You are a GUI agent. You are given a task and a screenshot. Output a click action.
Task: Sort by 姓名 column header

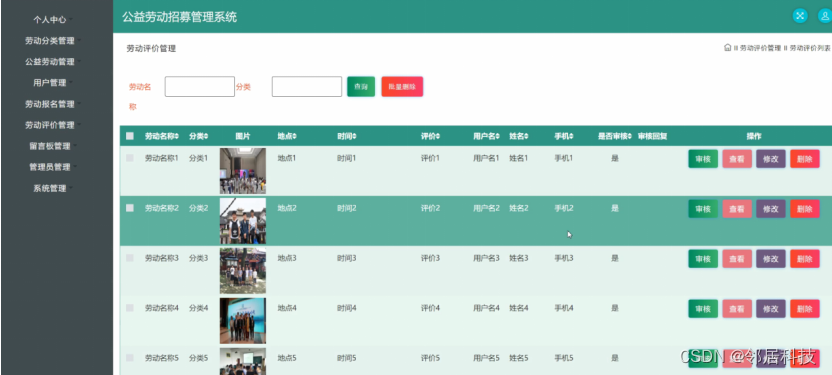pyautogui.click(x=519, y=136)
